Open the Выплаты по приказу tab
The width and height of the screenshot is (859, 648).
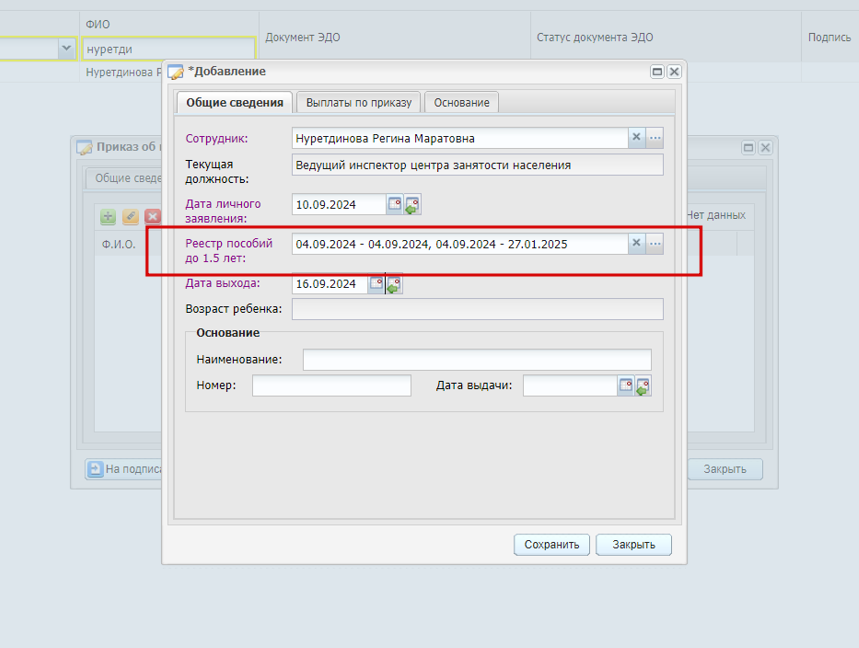pos(359,102)
